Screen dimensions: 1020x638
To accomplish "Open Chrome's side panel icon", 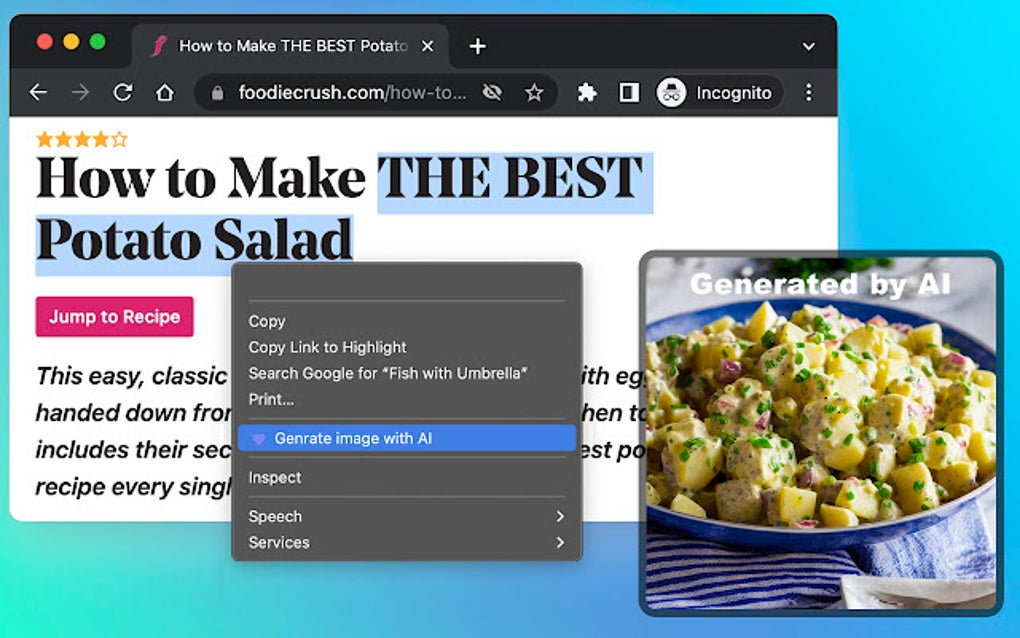I will [x=629, y=92].
